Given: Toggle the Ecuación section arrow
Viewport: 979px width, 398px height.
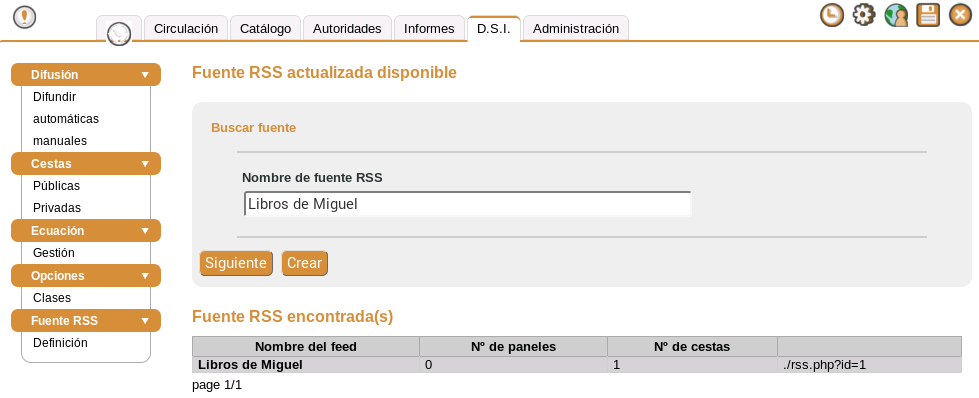Looking at the screenshot, I should pos(145,231).
